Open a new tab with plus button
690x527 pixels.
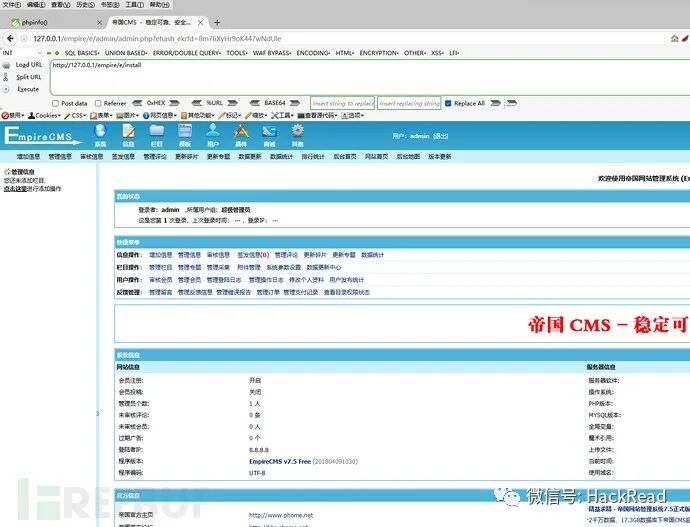[217, 22]
